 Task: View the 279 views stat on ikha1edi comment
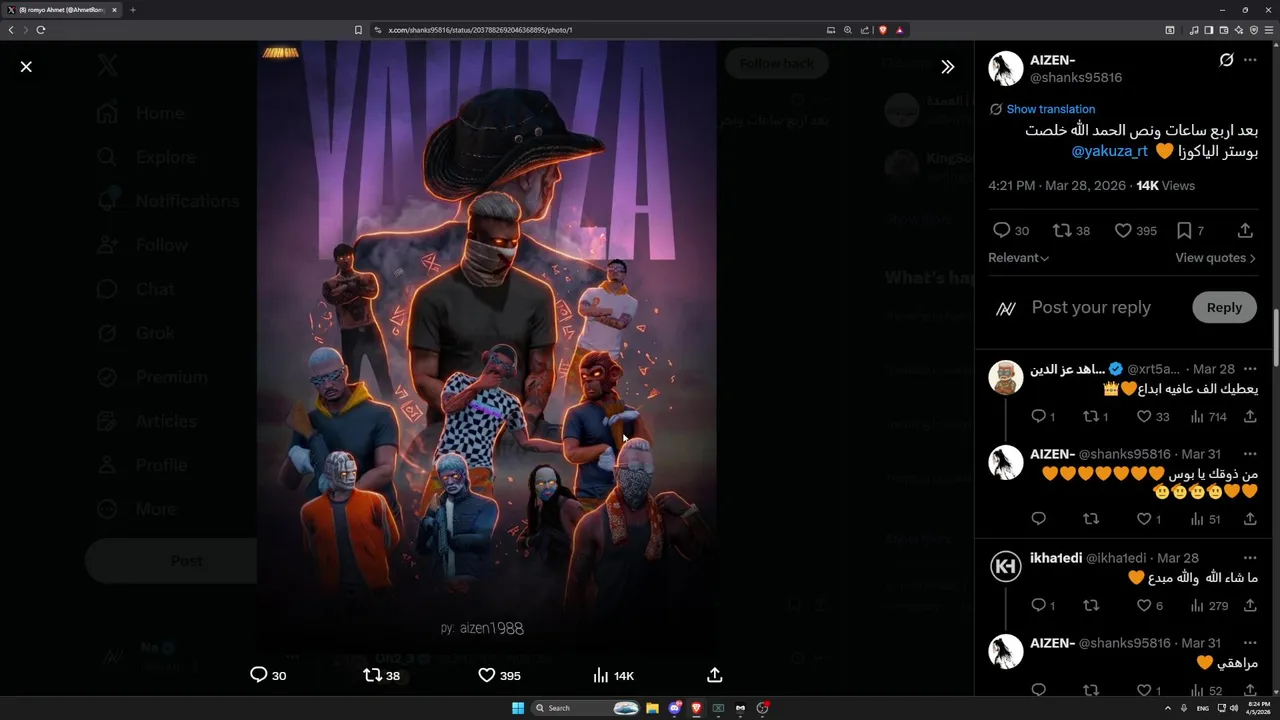(1209, 606)
